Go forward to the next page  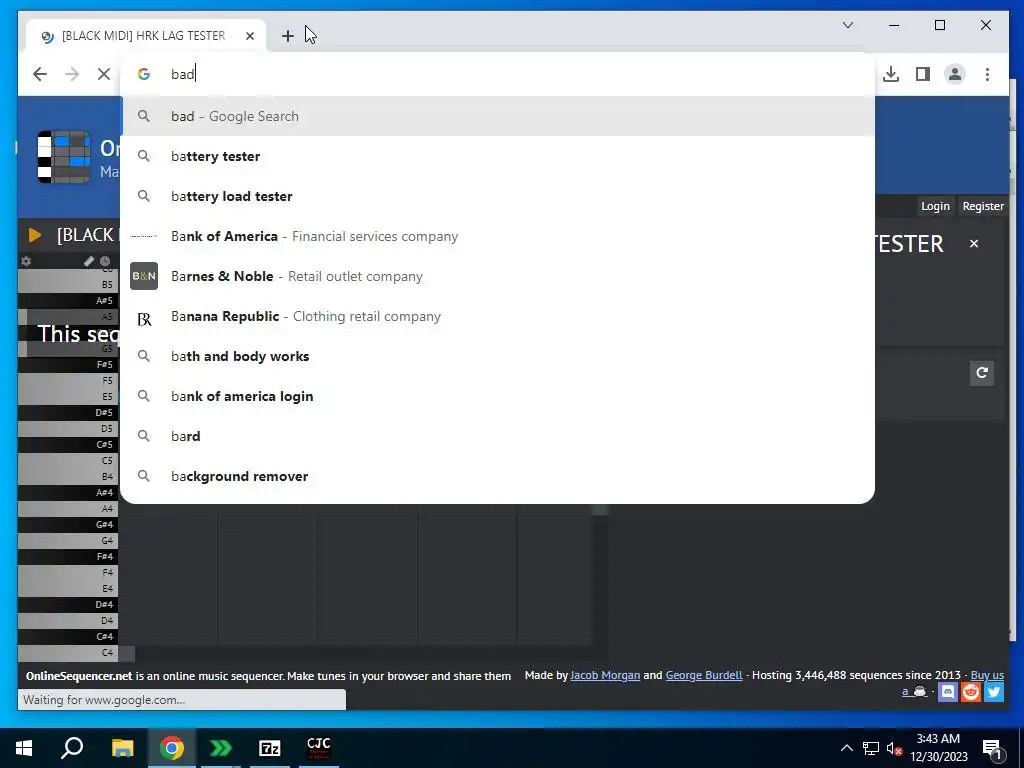pos(72,74)
